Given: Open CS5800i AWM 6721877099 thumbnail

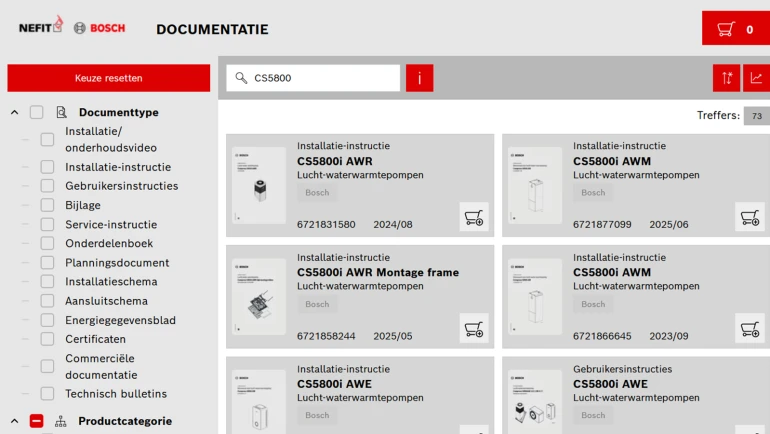Looking at the screenshot, I should click(535, 185).
